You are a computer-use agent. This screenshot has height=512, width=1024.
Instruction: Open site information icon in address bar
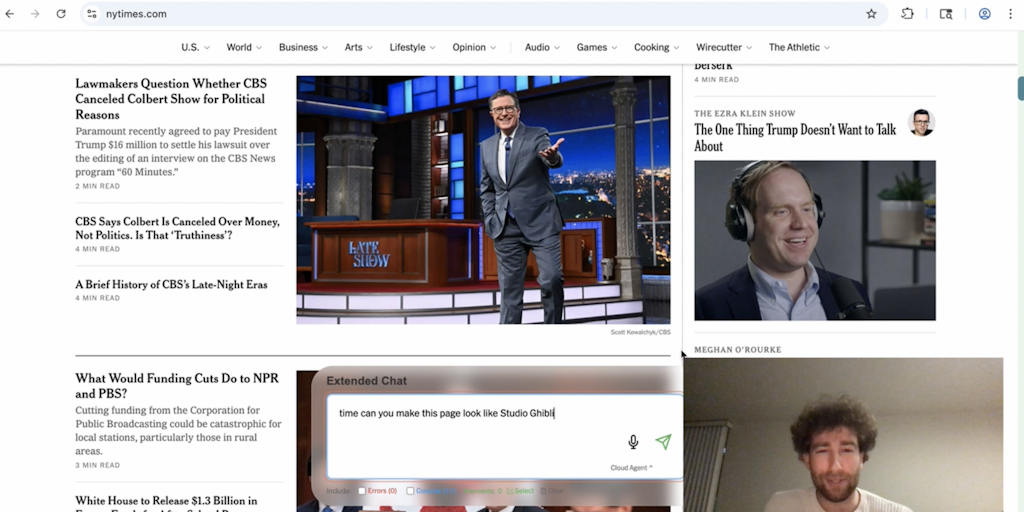(x=91, y=14)
